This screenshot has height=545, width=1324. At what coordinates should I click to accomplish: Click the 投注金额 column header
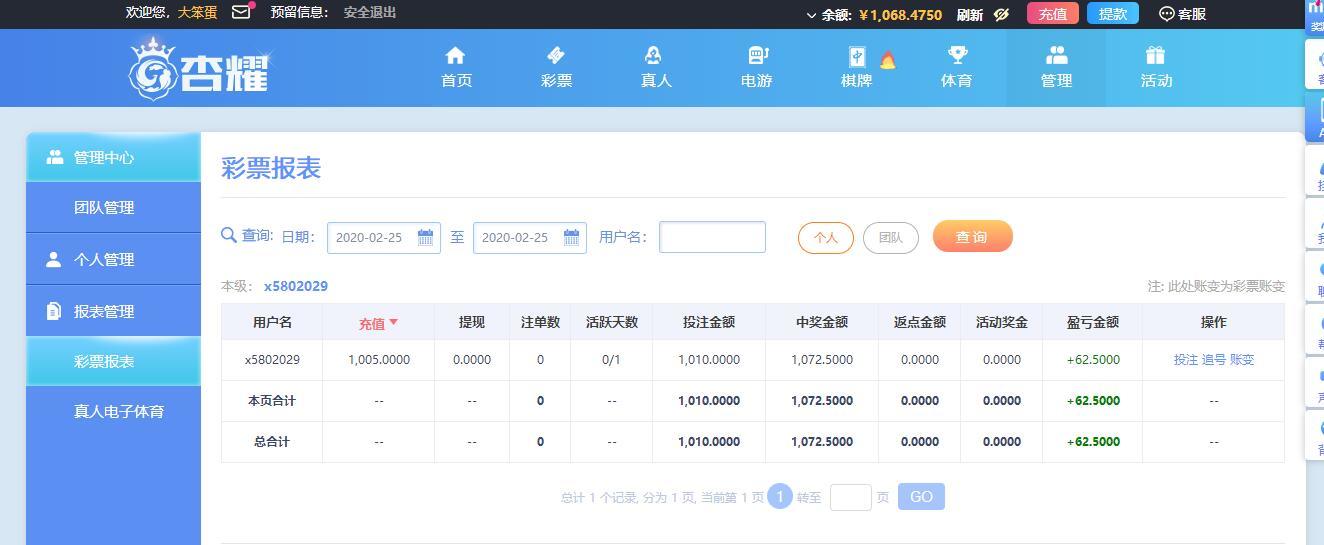[x=709, y=322]
